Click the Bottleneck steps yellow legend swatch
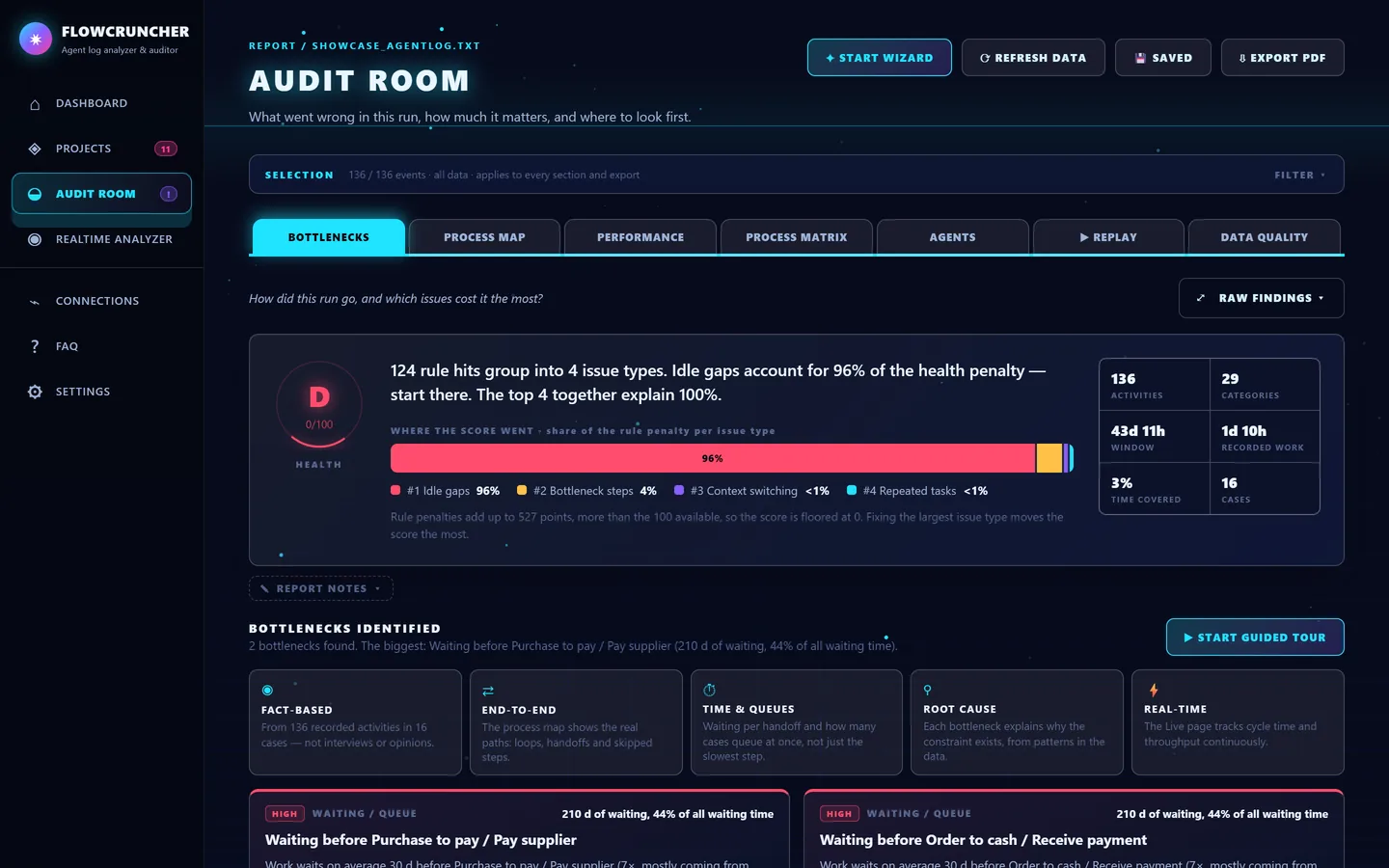 522,490
